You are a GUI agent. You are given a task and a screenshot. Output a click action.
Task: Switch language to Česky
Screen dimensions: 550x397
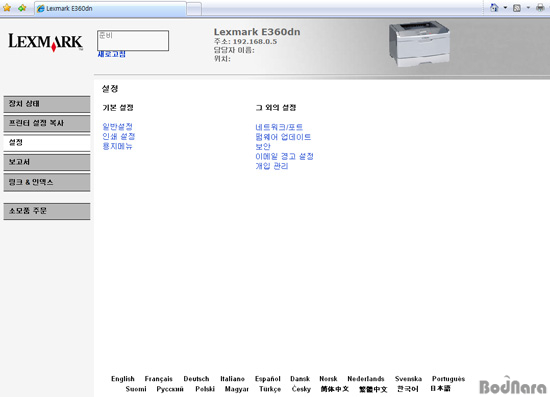[301, 389]
